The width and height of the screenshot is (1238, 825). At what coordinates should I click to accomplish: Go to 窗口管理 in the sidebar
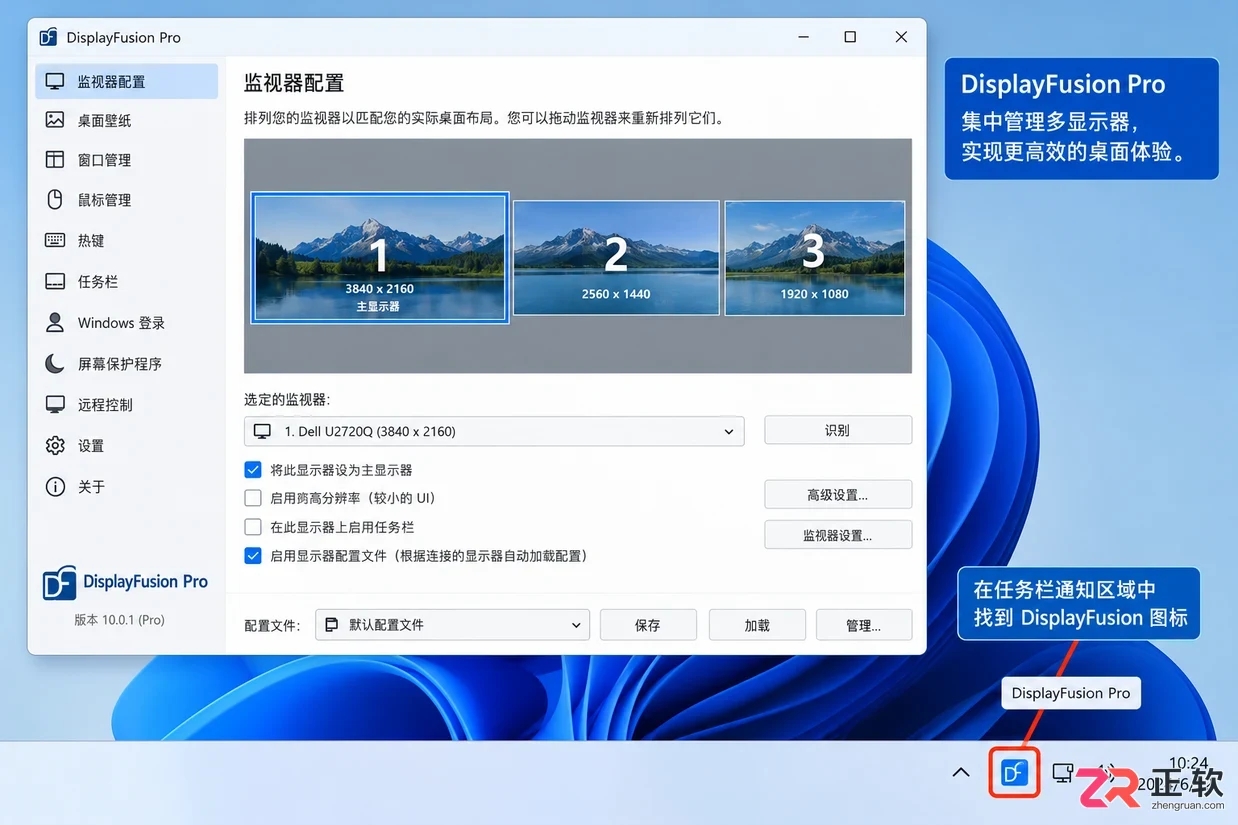pyautogui.click(x=127, y=160)
